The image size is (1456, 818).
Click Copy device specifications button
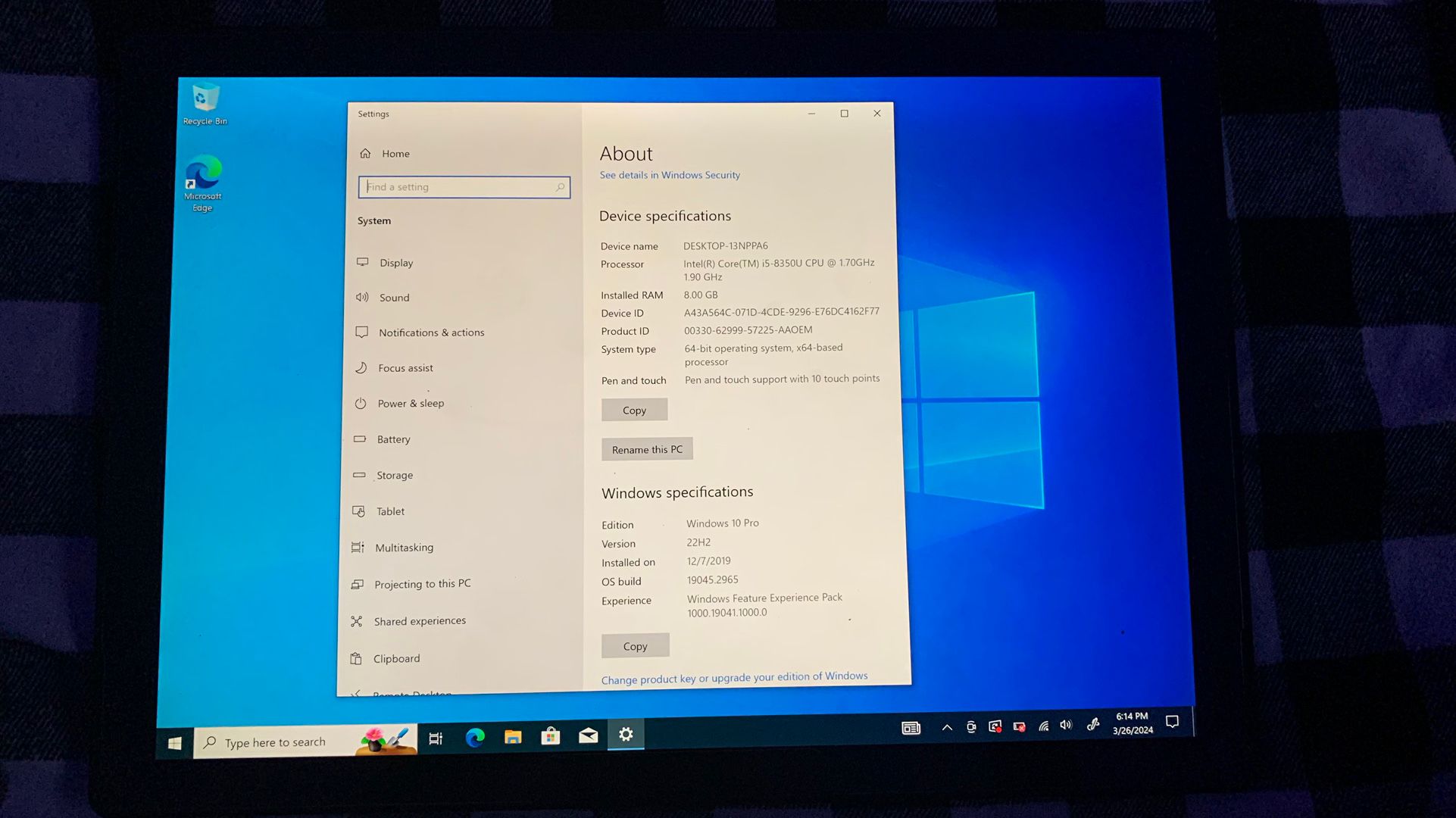(634, 410)
